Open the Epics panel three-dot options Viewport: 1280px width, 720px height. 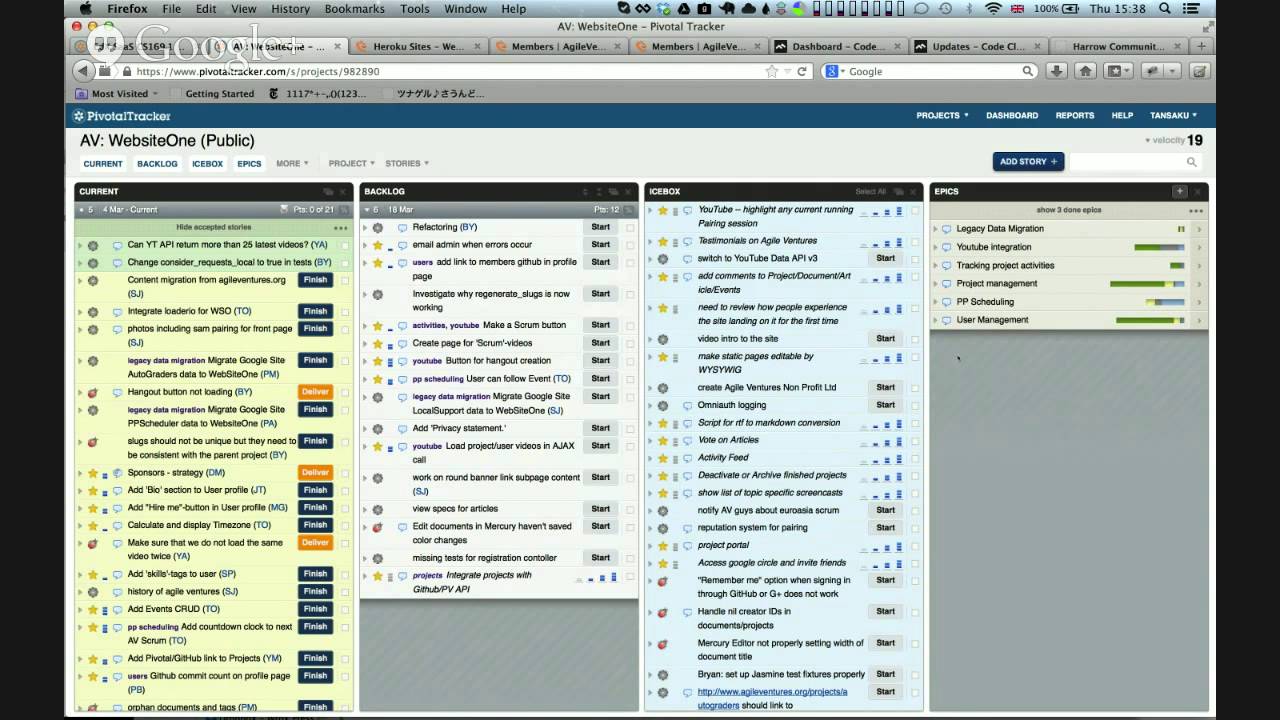(x=1195, y=210)
